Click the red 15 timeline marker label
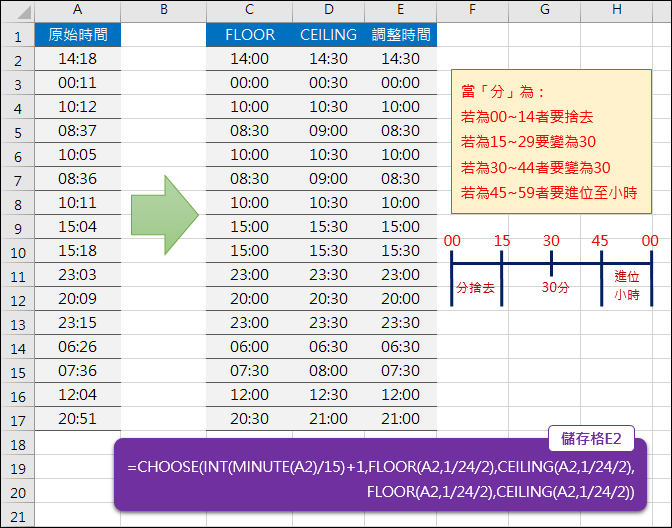 502,241
